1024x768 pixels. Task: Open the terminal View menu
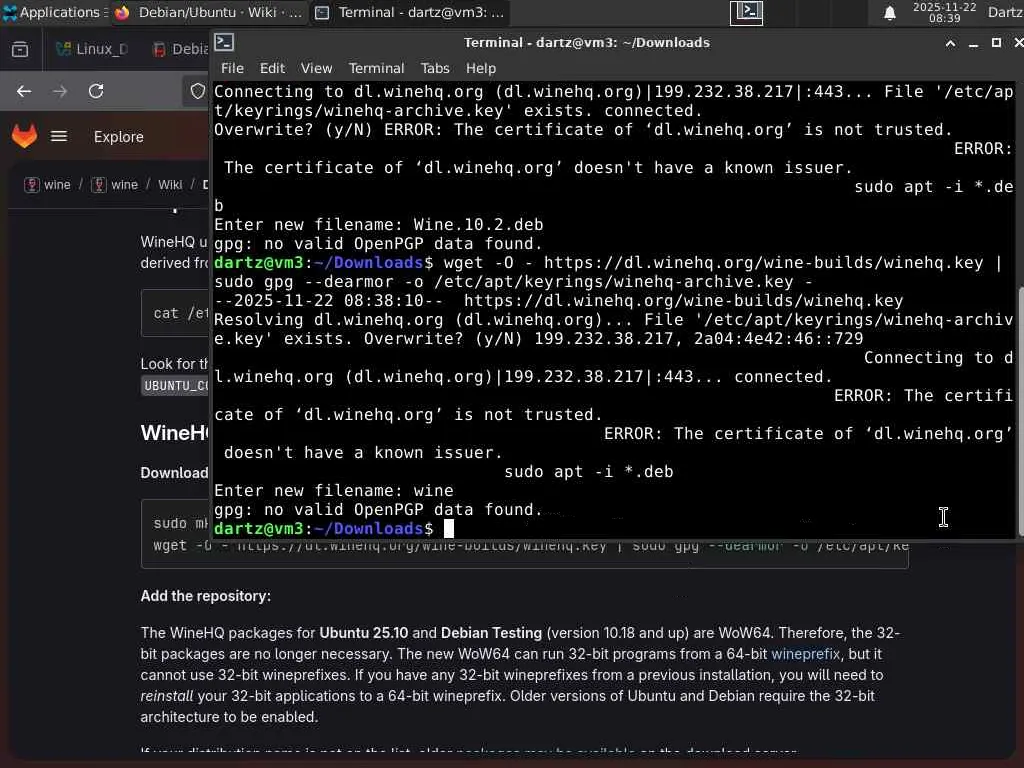(x=317, y=68)
